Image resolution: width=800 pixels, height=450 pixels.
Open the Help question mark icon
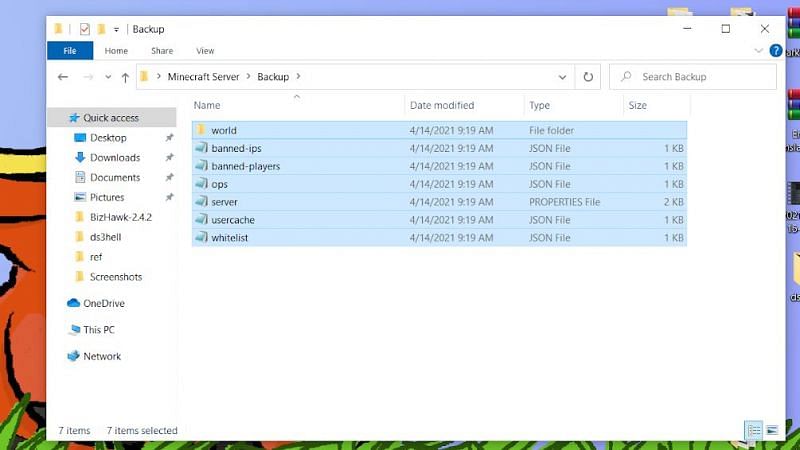click(x=776, y=51)
